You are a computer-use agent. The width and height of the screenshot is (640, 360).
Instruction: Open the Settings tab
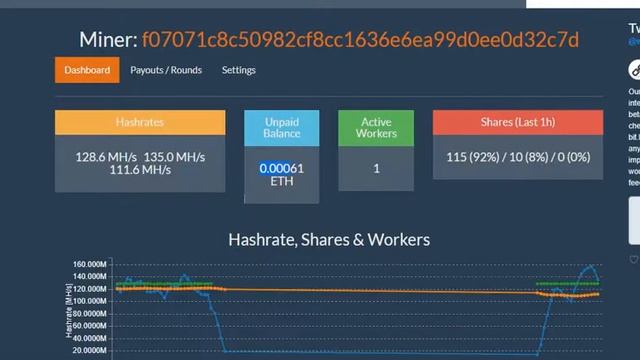click(x=239, y=70)
